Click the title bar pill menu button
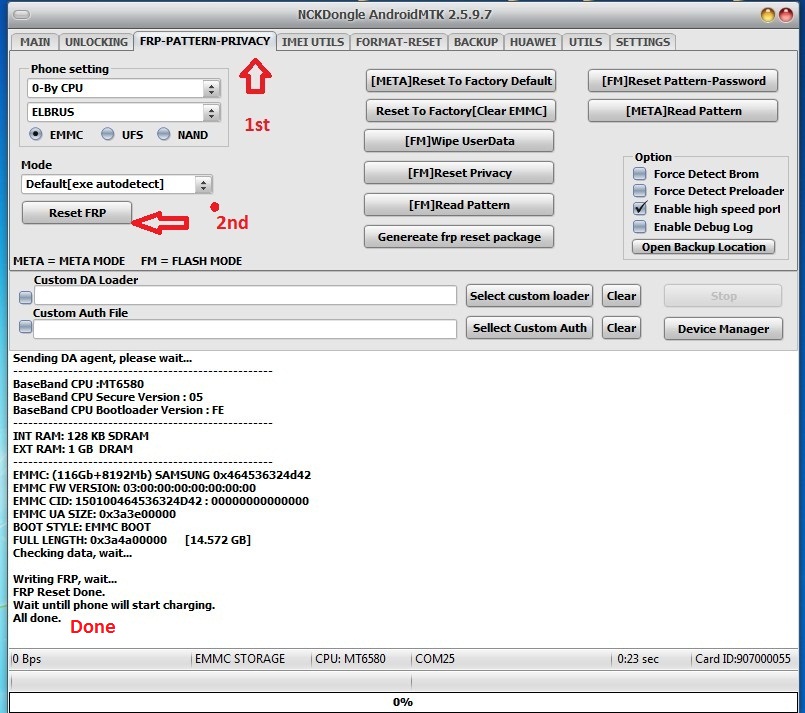 coord(22,14)
